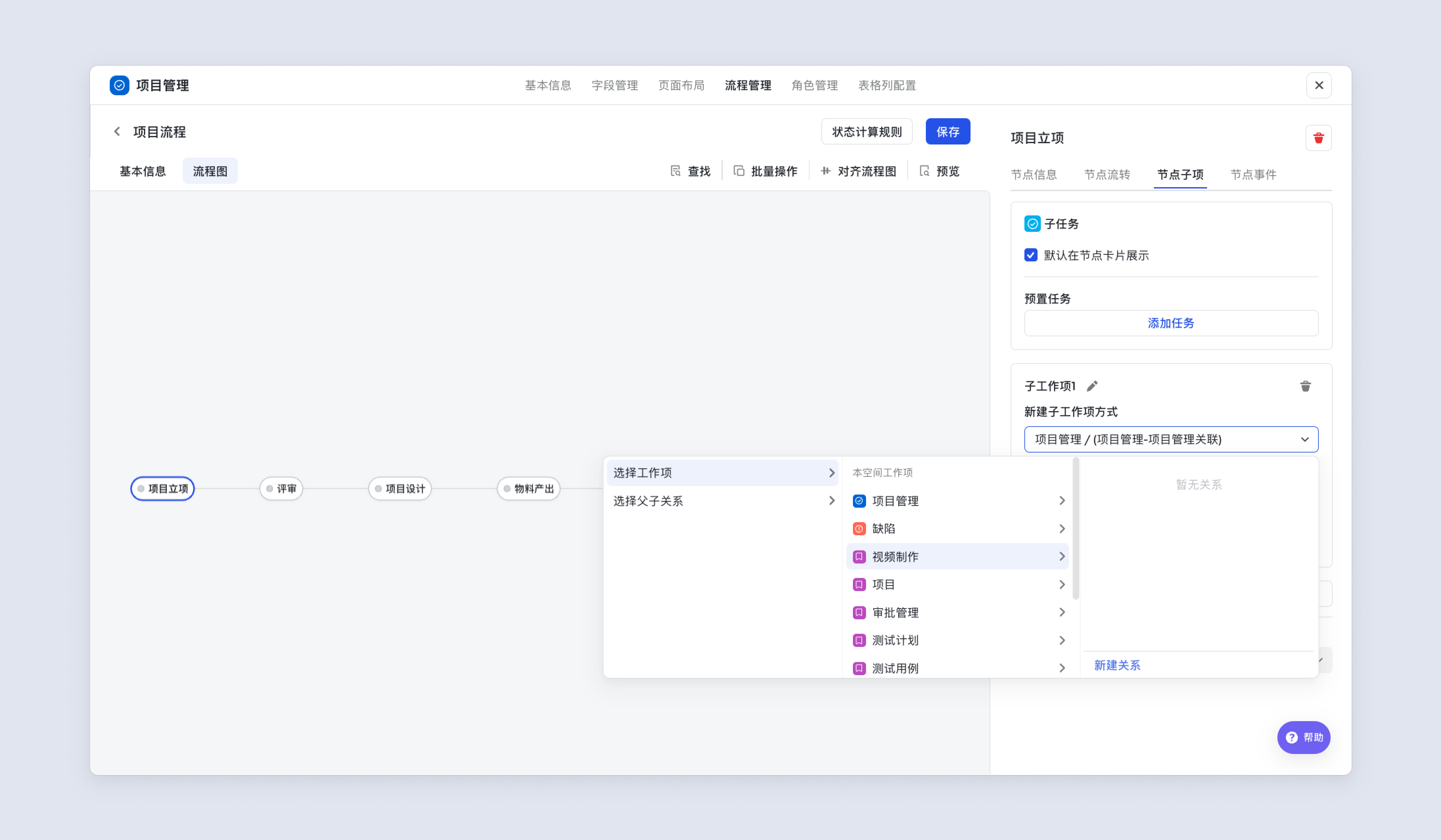Switch to the 节点事件 tab
Viewport: 1441px width, 840px height.
click(x=1253, y=174)
